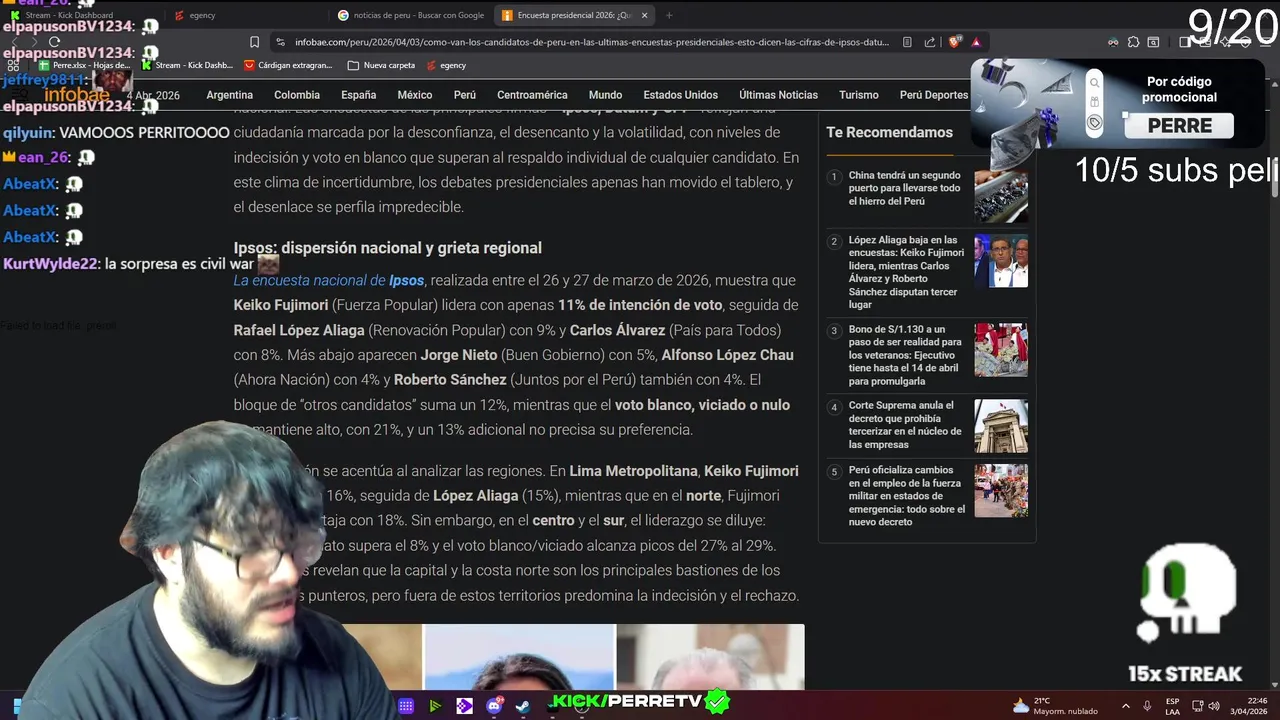1280x720 pixels.
Task: Open Perú Deportes section in Infobae nav
Action: [x=934, y=95]
